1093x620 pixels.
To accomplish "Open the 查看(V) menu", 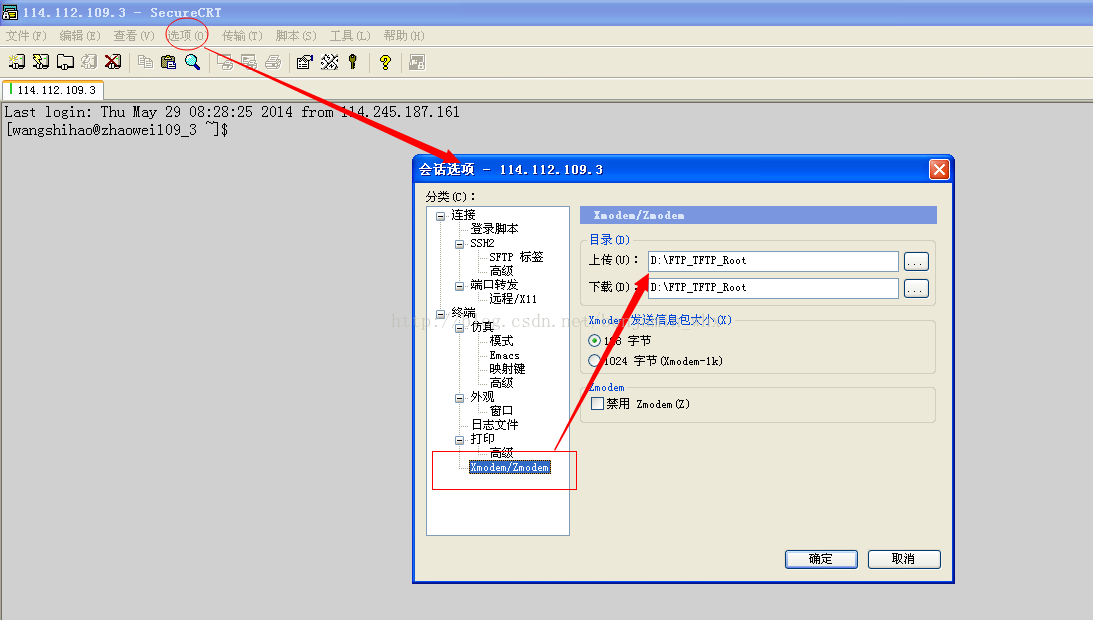I will [x=134, y=36].
